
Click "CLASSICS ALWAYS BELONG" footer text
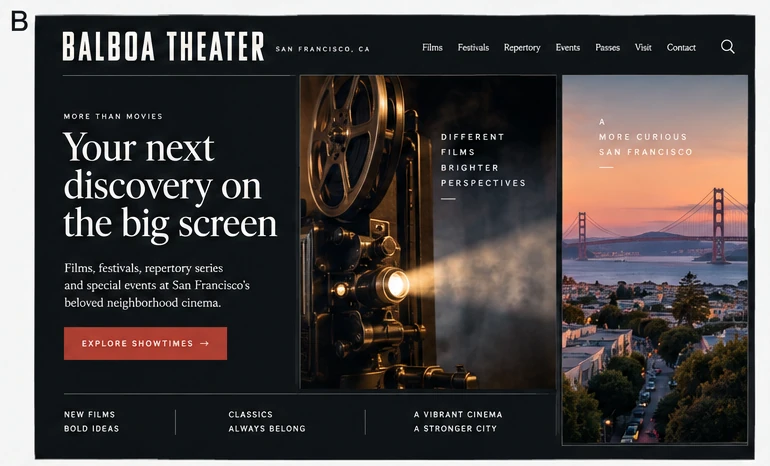pyautogui.click(x=267, y=421)
